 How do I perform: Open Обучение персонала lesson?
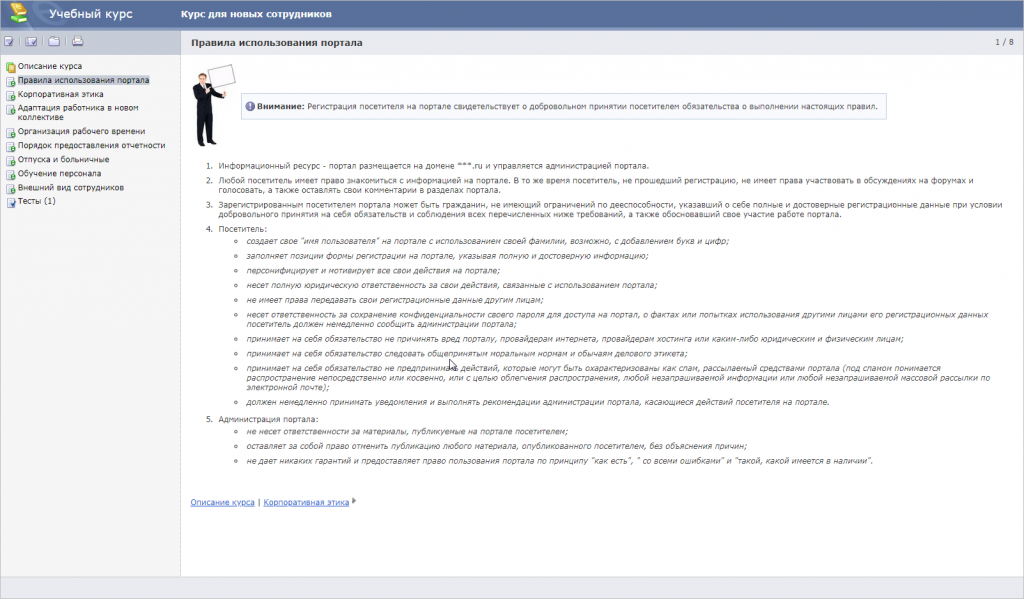tap(59, 174)
